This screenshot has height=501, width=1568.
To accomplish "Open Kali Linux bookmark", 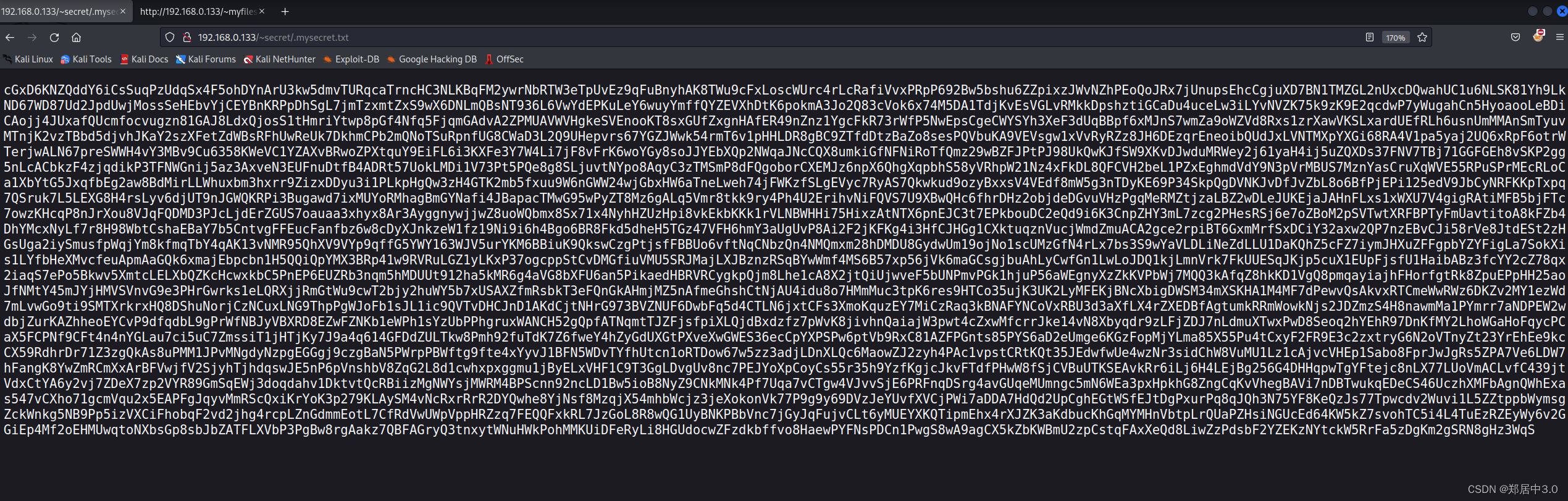I will coord(28,59).
